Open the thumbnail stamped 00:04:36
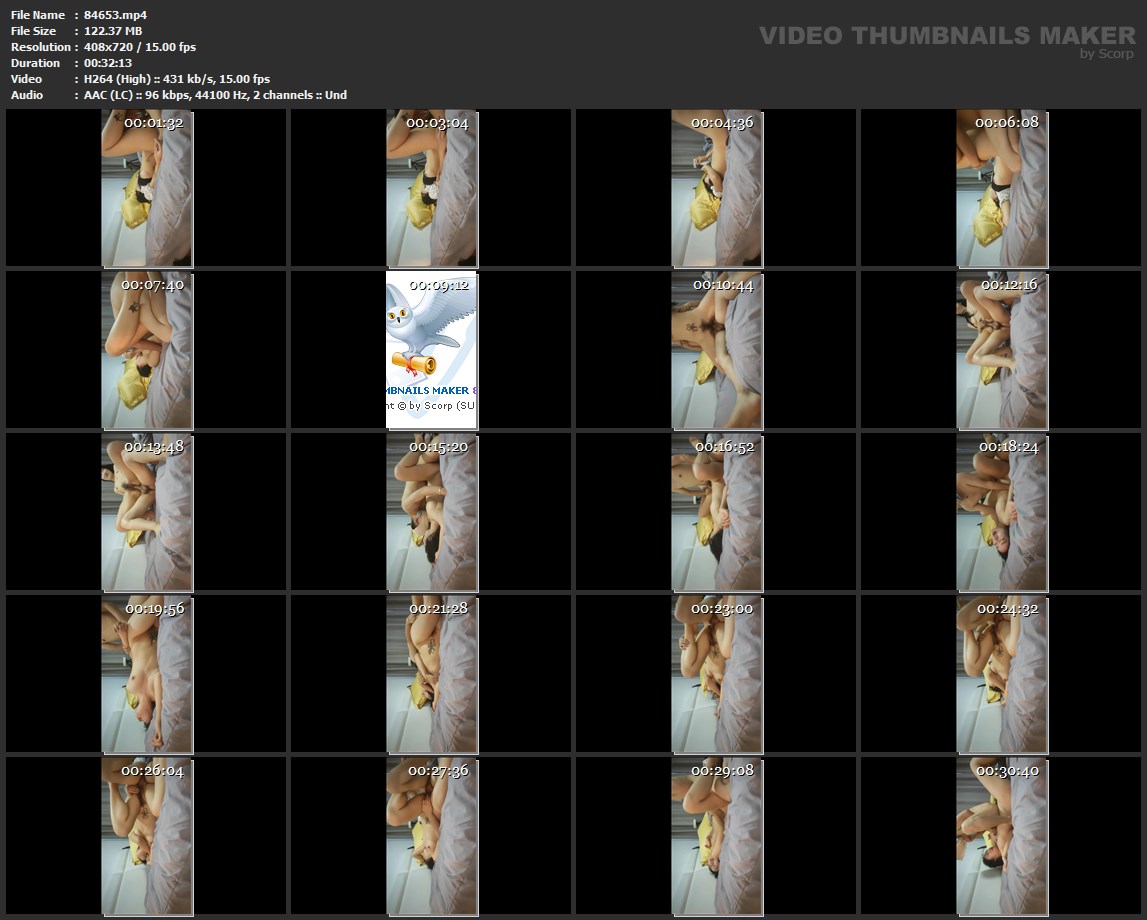Image resolution: width=1147 pixels, height=920 pixels. [x=716, y=188]
